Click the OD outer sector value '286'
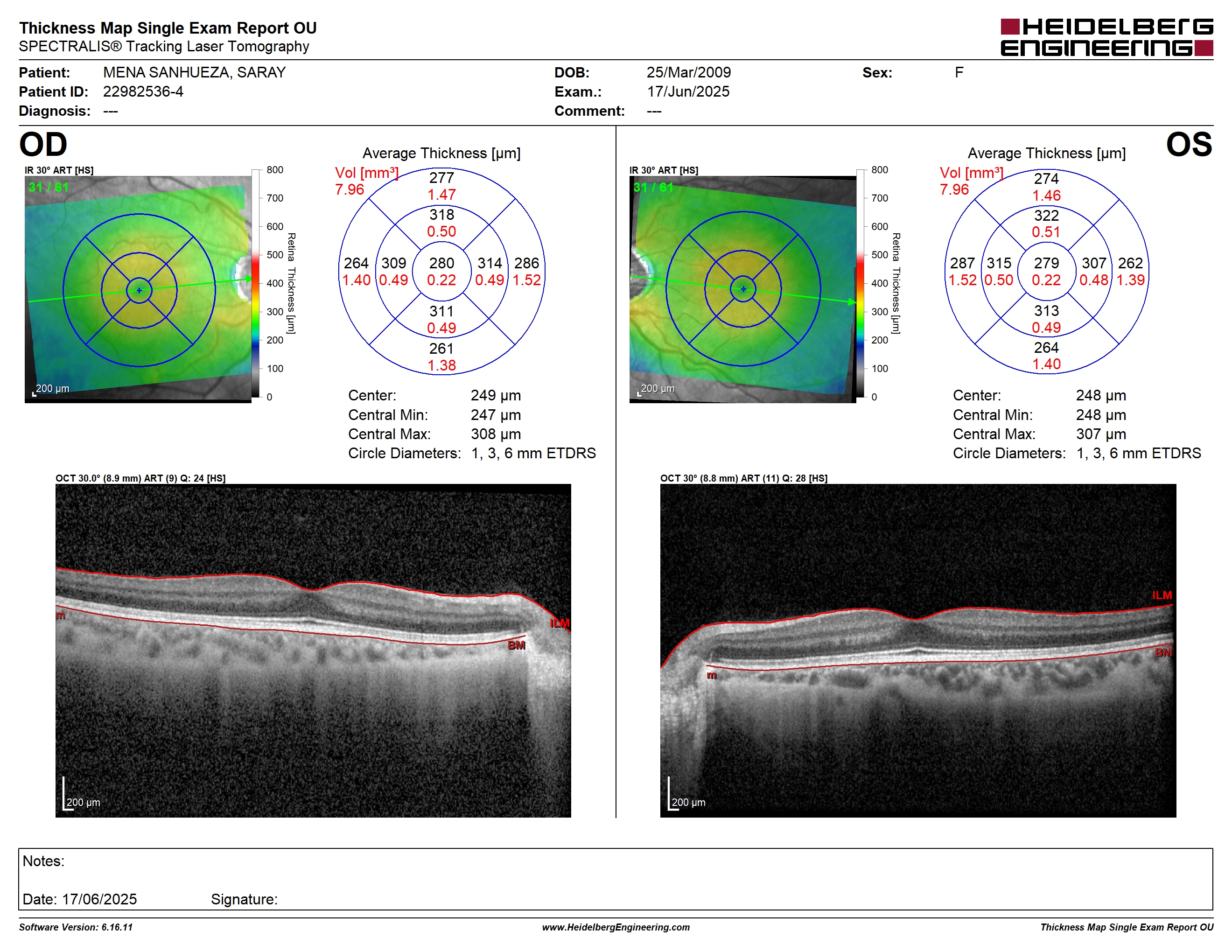Image resolution: width=1232 pixels, height=952 pixels. click(x=526, y=263)
